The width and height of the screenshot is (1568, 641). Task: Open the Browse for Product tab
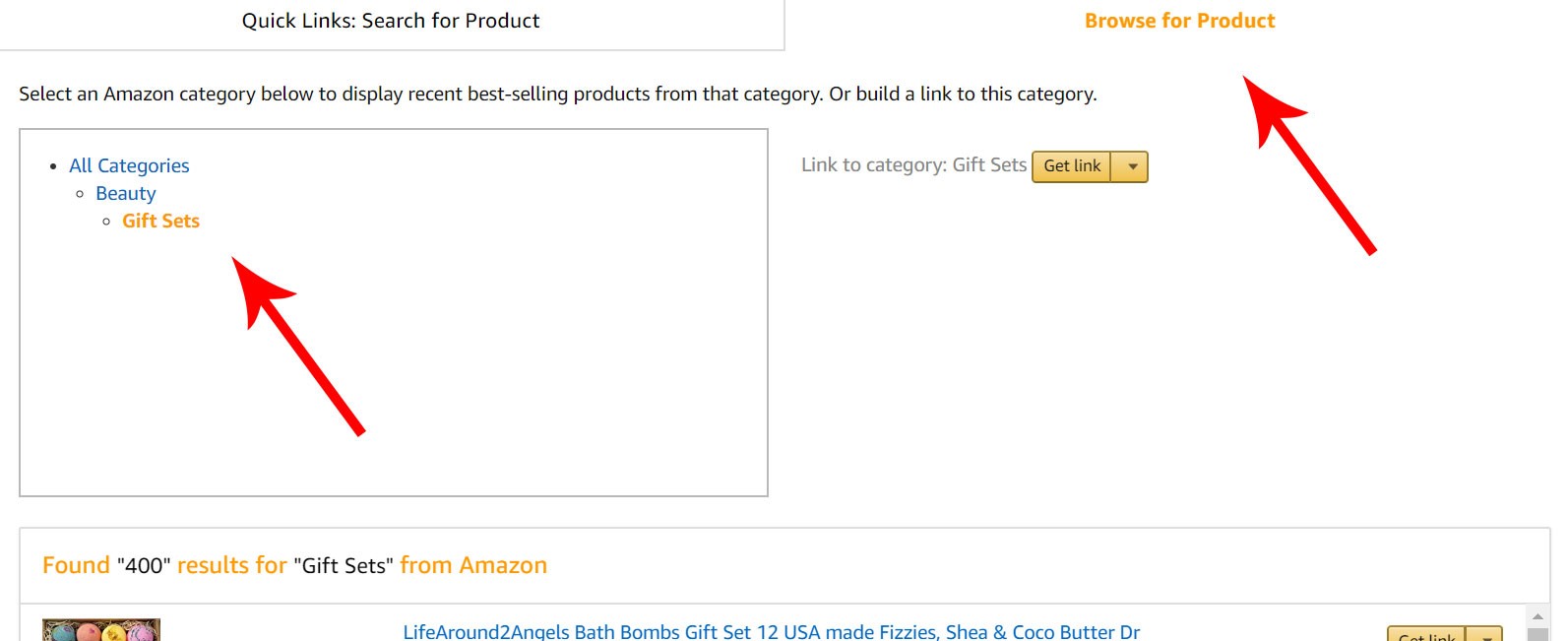[x=1179, y=20]
